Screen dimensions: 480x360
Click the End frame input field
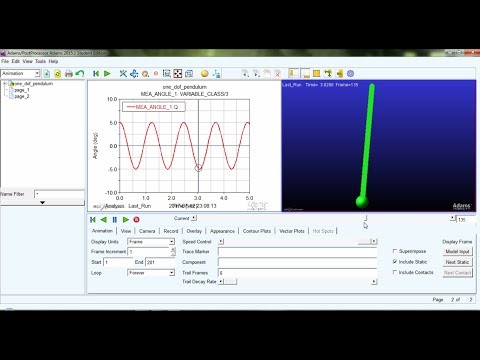click(160, 262)
